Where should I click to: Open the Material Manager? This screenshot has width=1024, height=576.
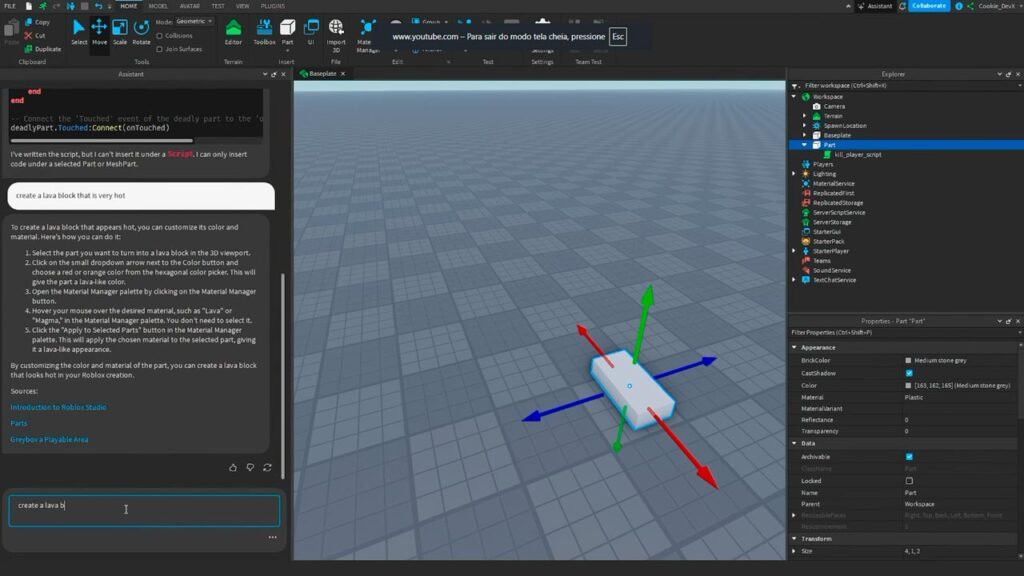[366, 35]
